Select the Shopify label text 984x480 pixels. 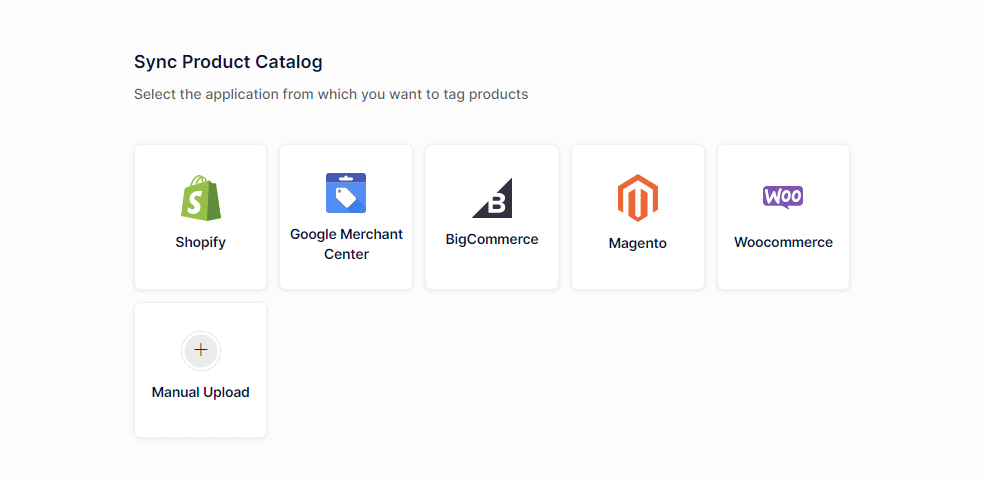pyautogui.click(x=200, y=242)
